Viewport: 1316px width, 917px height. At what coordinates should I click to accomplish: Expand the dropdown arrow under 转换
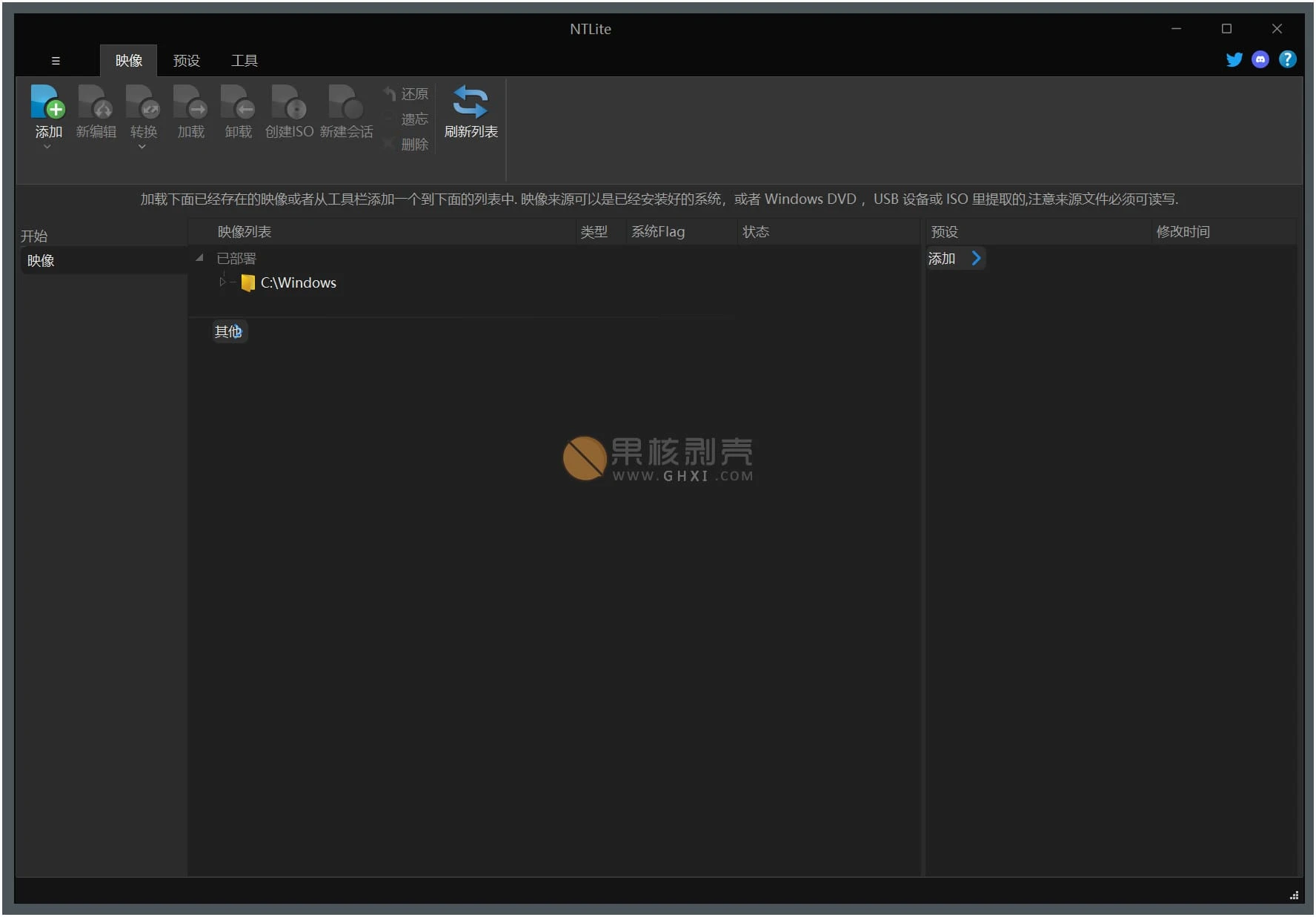(142, 147)
